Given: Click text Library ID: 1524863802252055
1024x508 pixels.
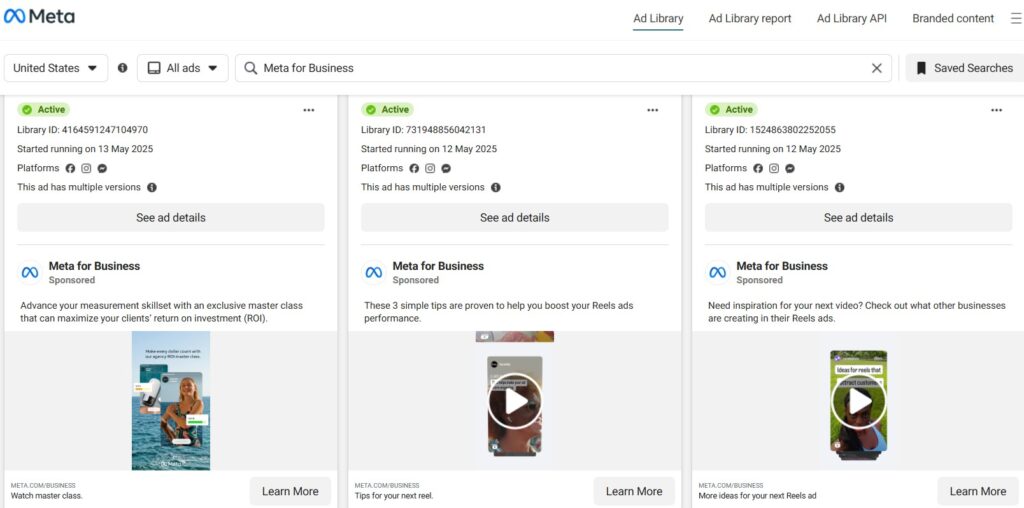Looking at the screenshot, I should click(770, 130).
